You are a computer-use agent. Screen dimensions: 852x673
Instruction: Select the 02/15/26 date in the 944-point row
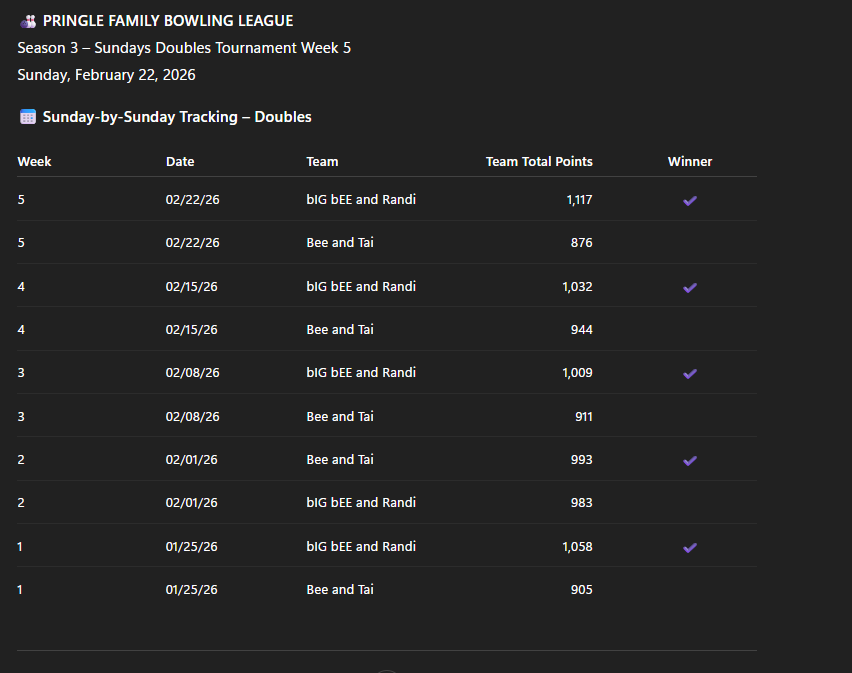pos(192,330)
